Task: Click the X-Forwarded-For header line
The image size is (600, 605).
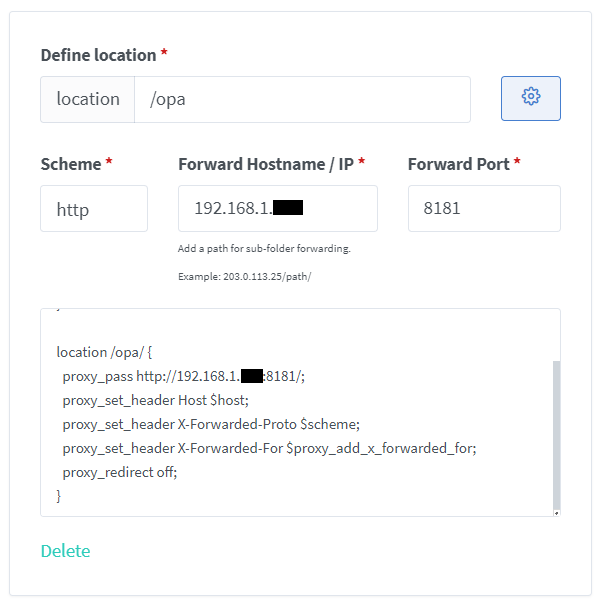Action: 269,448
